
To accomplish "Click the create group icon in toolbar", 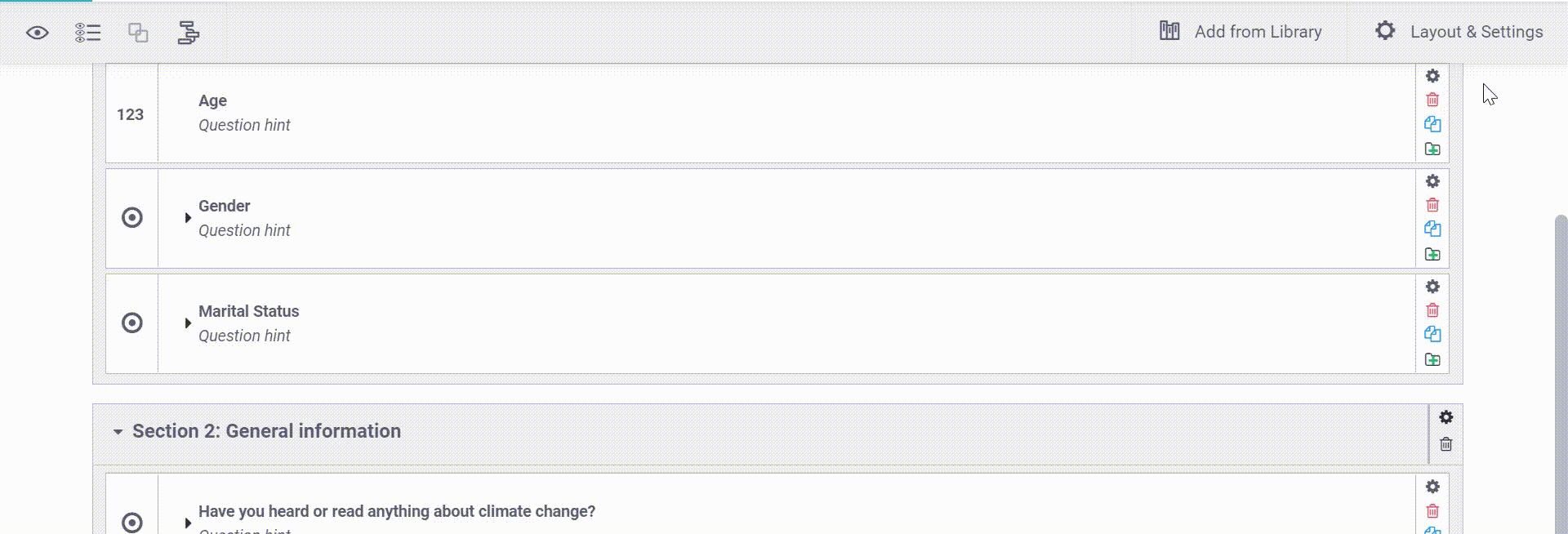I will [138, 33].
